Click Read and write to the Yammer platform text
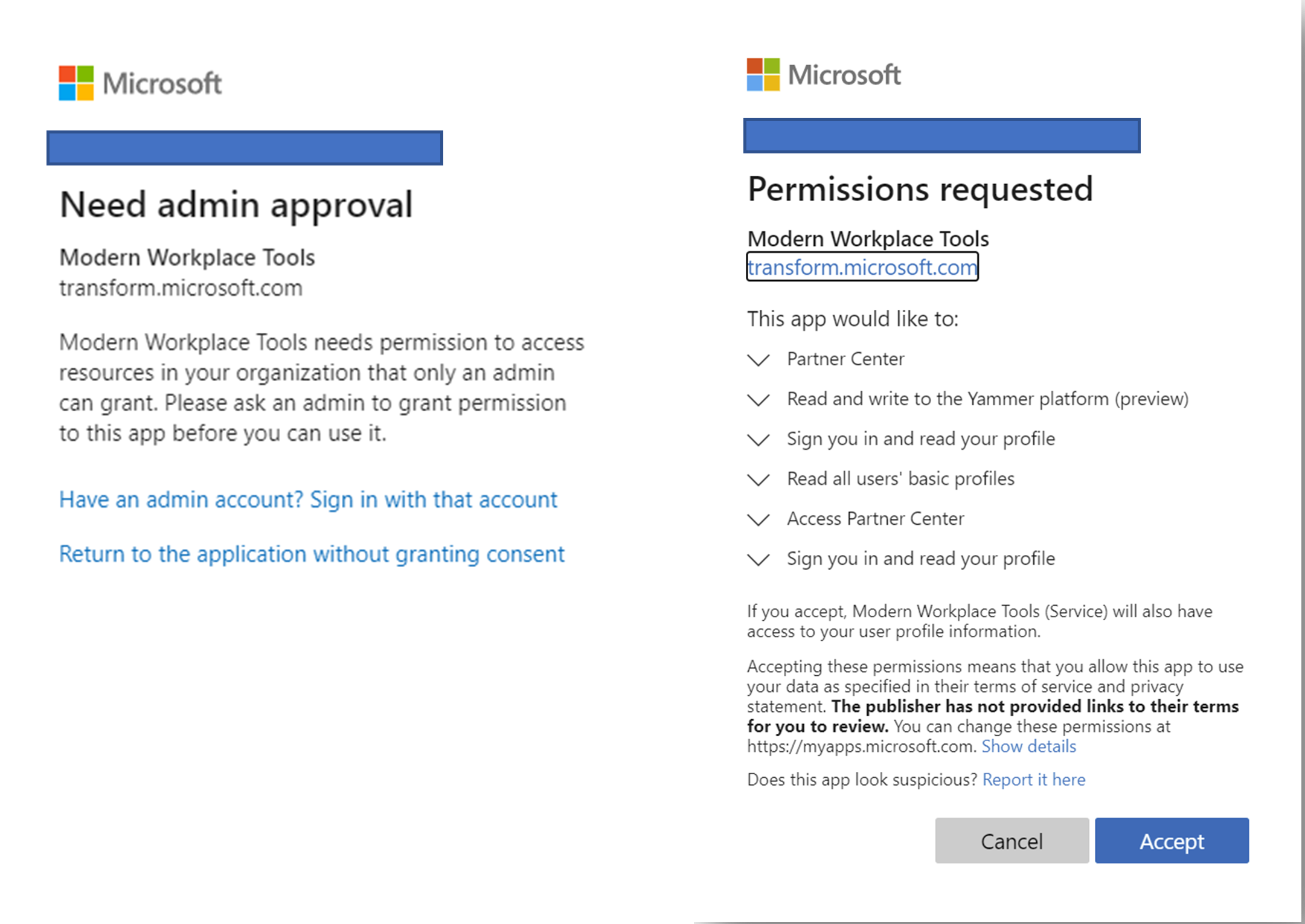The width and height of the screenshot is (1305, 924). (988, 399)
